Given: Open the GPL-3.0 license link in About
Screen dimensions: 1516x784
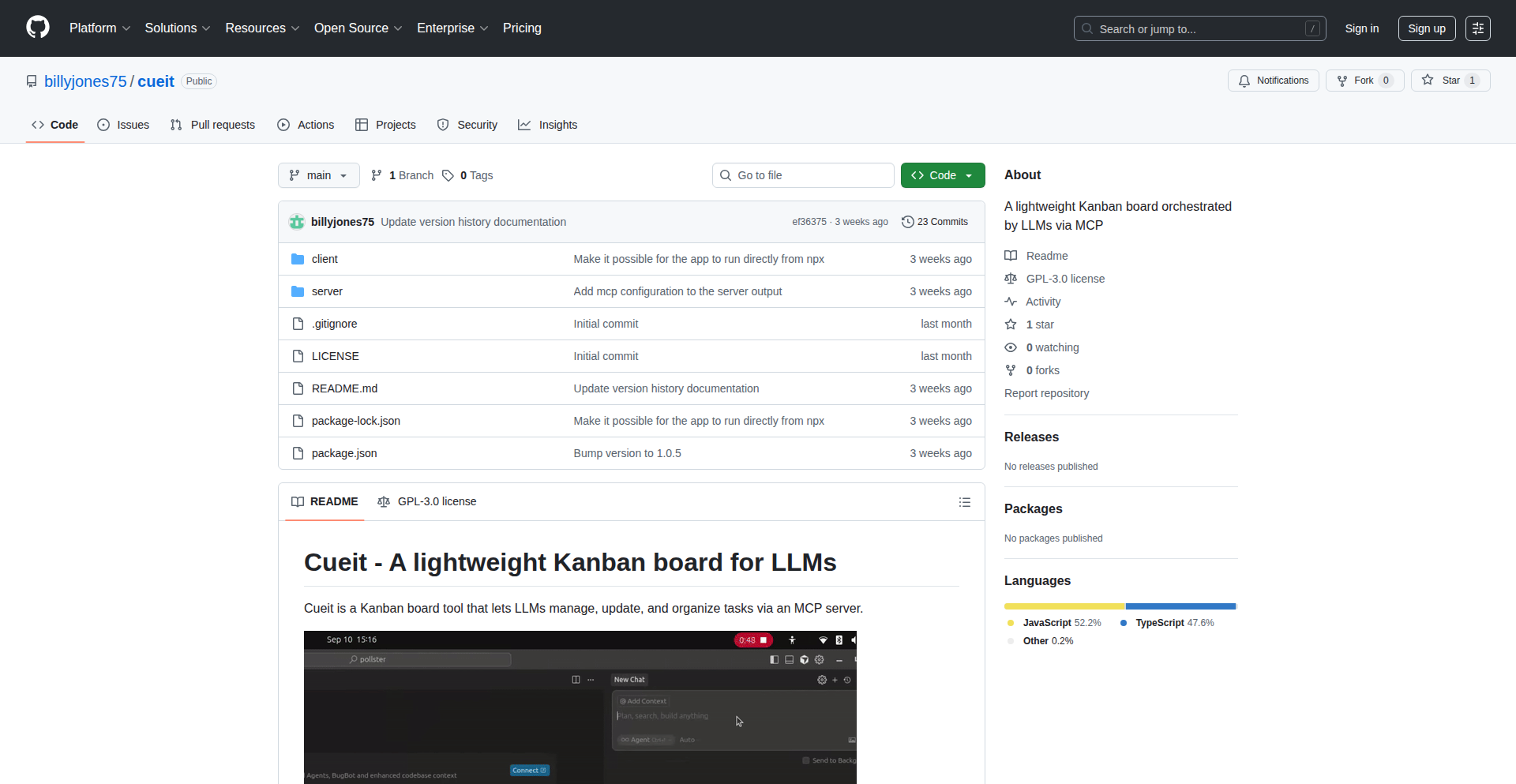Looking at the screenshot, I should coord(1055,279).
